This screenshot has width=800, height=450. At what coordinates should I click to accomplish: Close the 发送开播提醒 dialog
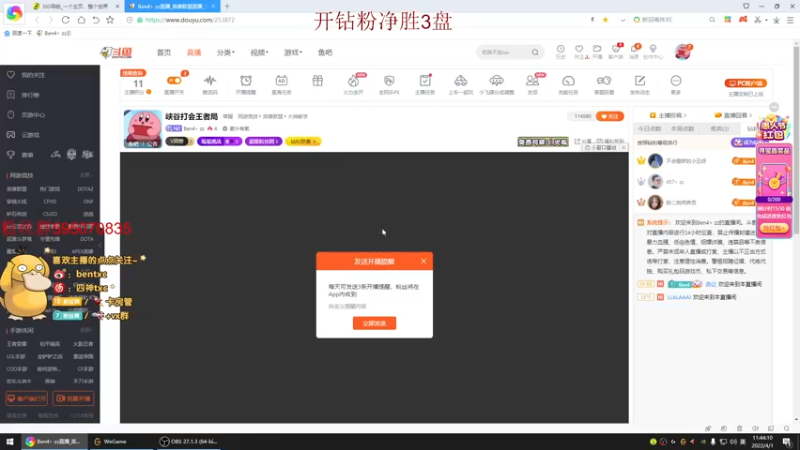point(423,261)
